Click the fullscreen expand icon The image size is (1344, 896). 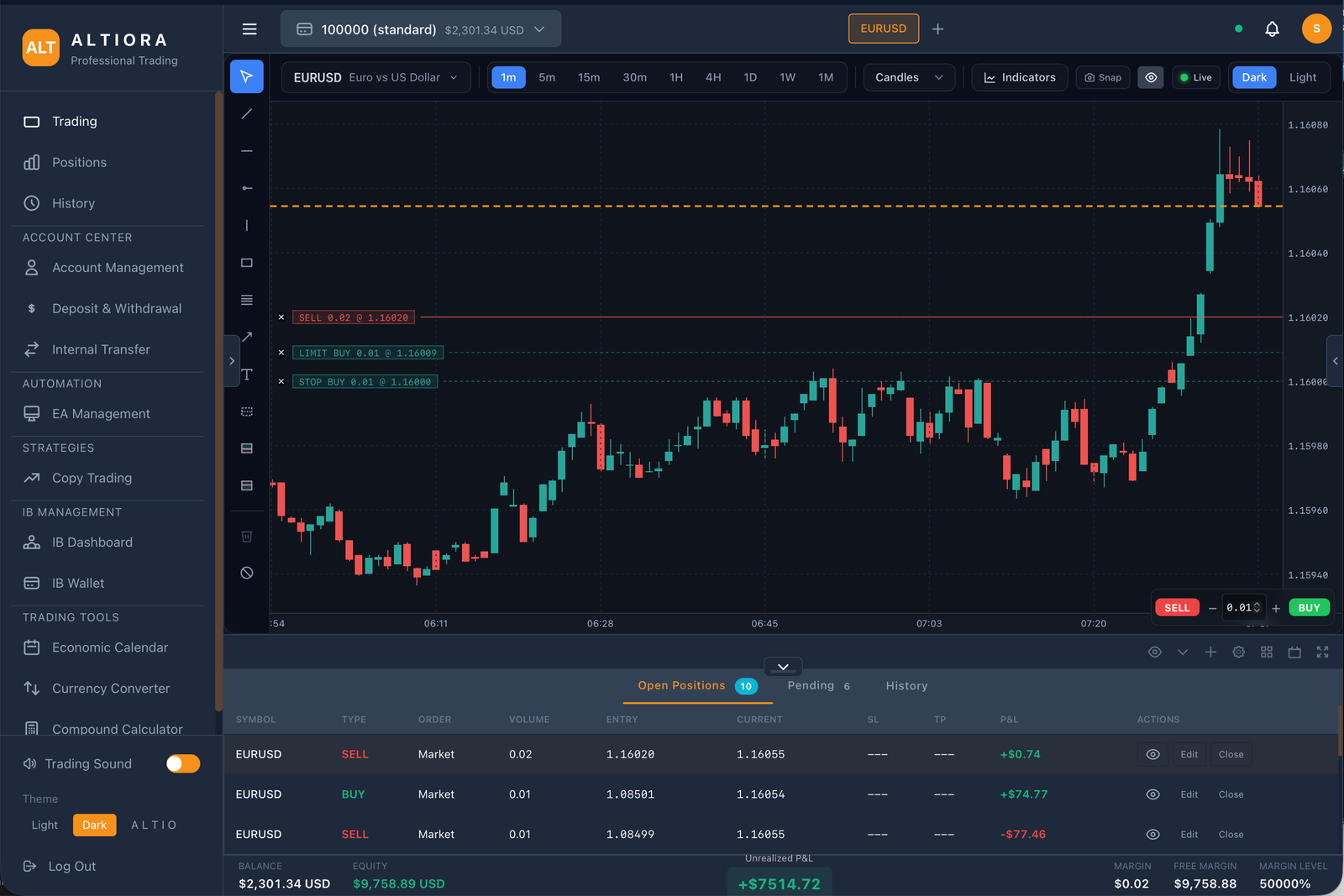click(x=1322, y=652)
